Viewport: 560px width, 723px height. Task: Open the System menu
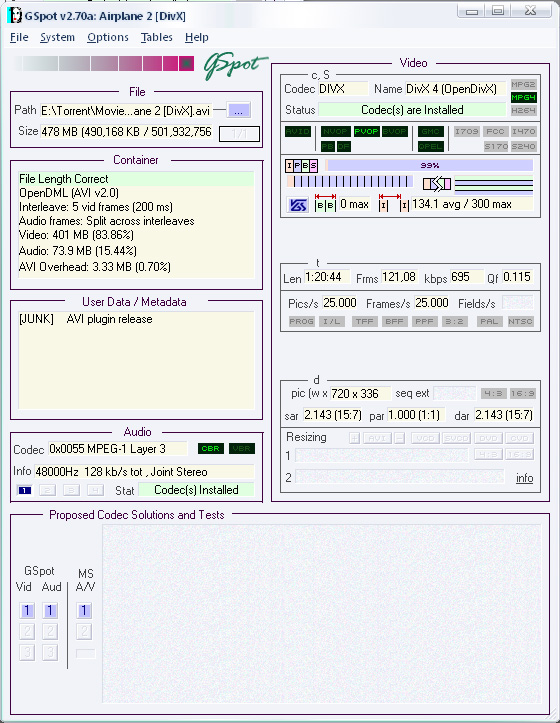pos(57,37)
